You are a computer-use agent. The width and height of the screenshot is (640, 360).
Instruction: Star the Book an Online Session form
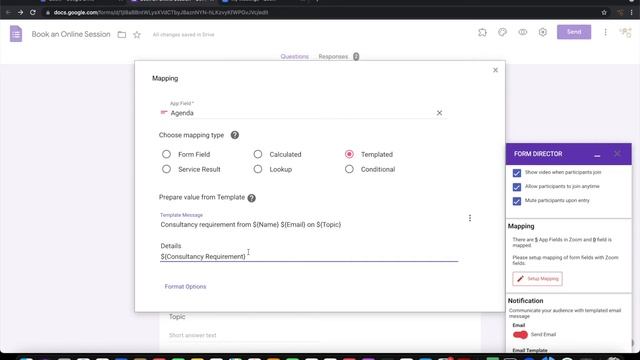coord(137,35)
